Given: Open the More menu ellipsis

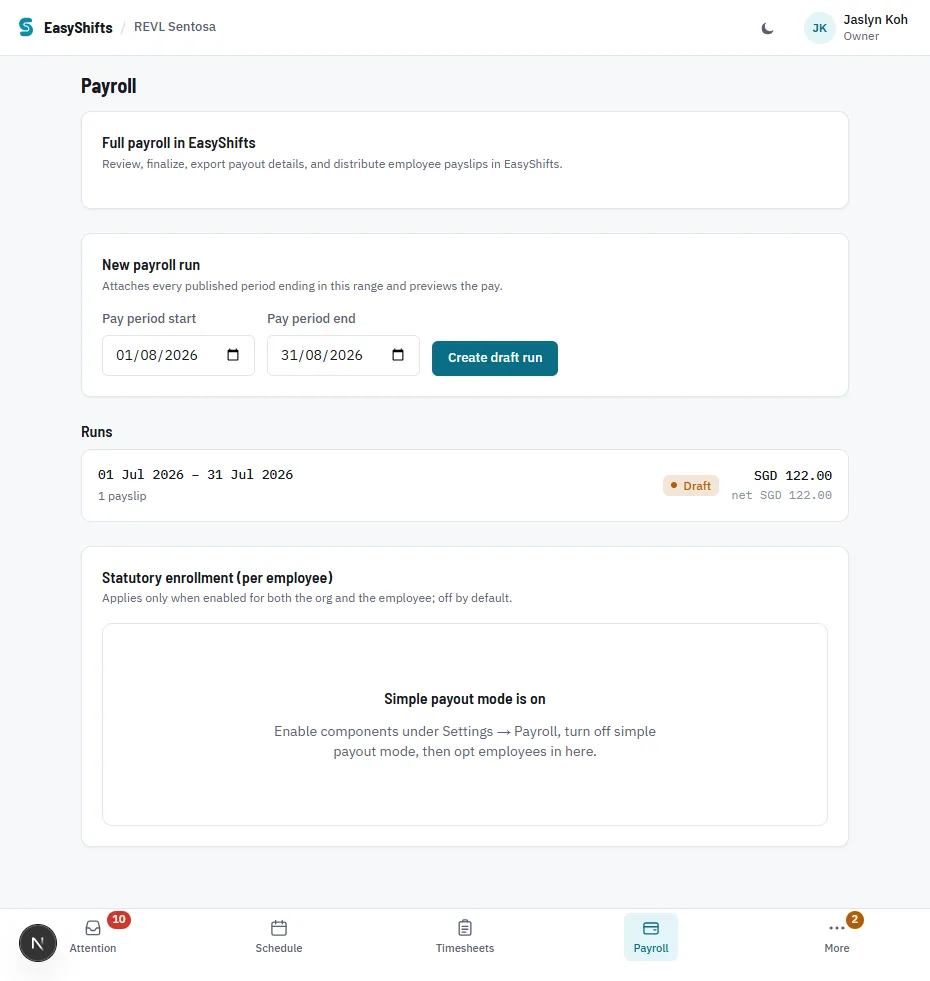Looking at the screenshot, I should [x=837, y=928].
